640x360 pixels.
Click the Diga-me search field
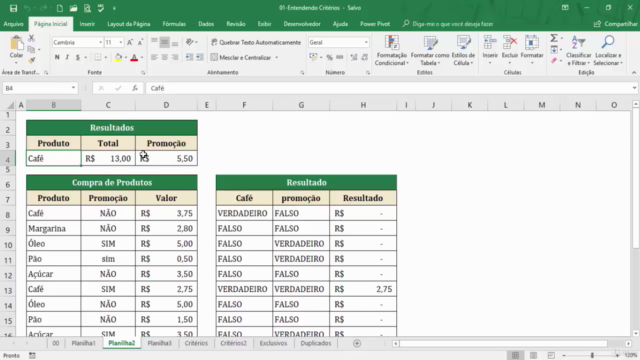(448, 24)
